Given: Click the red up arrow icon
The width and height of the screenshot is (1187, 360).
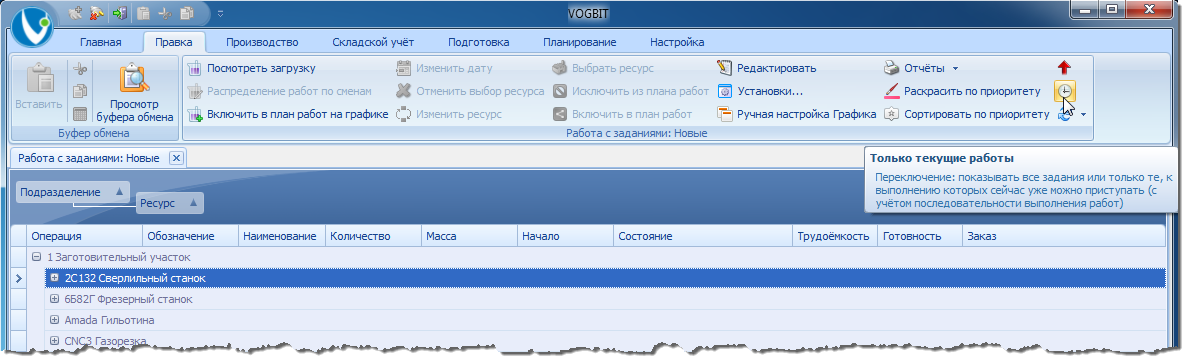Looking at the screenshot, I should (1064, 68).
